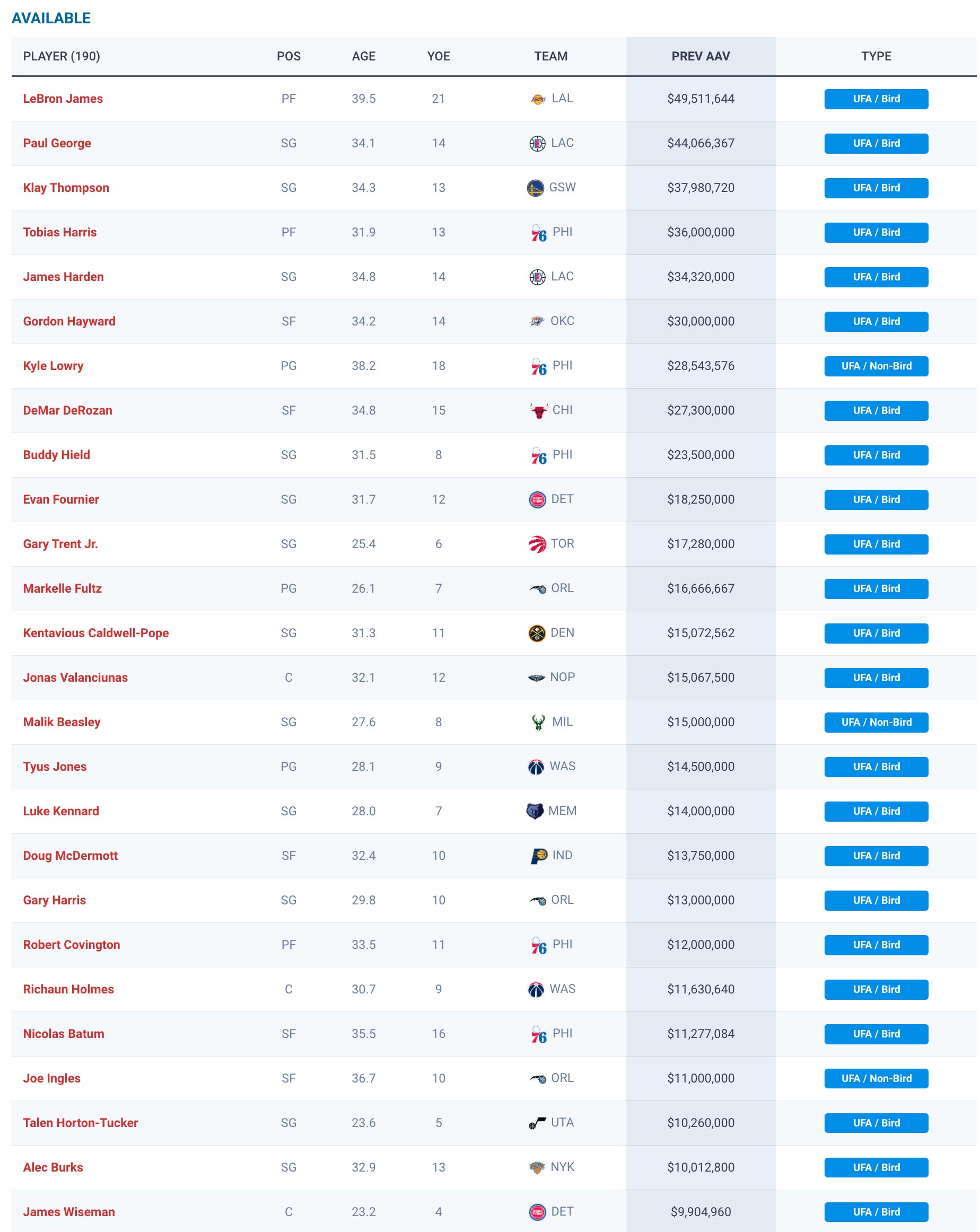980x1232 pixels.
Task: Click the Bucks logo in Malik Beasley row
Action: [538, 722]
